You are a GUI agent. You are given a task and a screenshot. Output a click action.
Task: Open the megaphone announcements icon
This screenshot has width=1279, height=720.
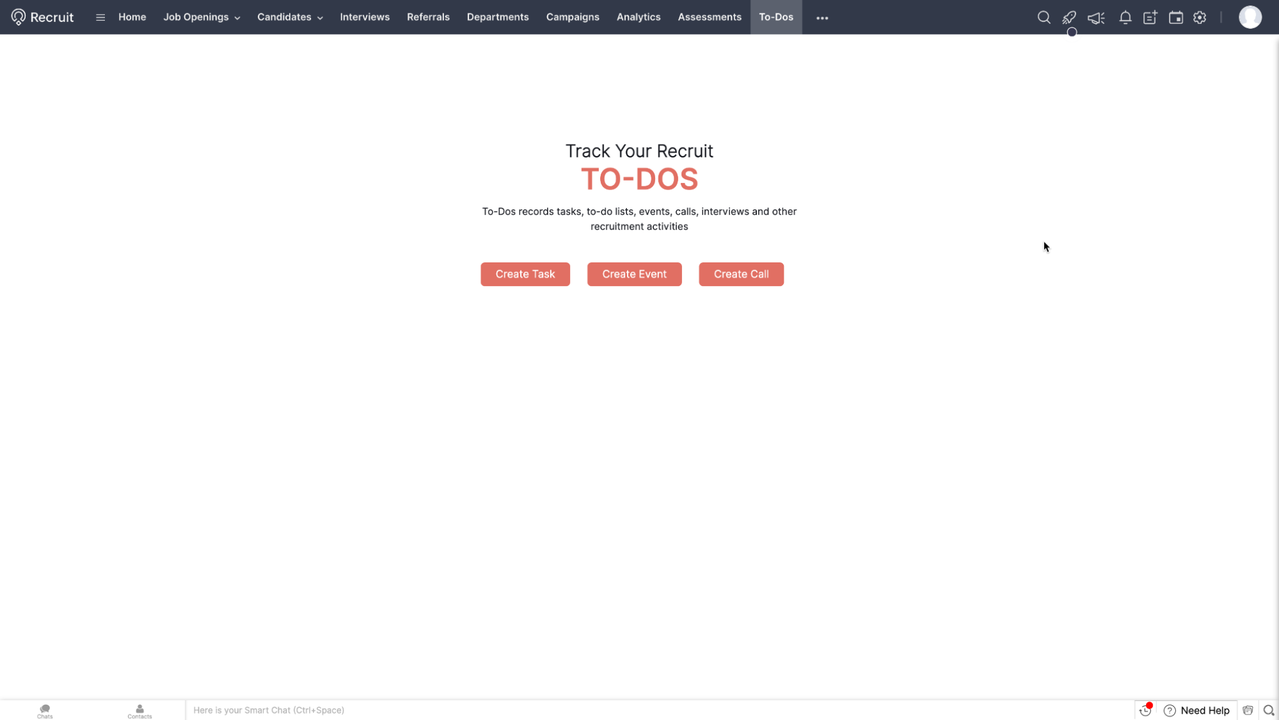pos(1096,17)
